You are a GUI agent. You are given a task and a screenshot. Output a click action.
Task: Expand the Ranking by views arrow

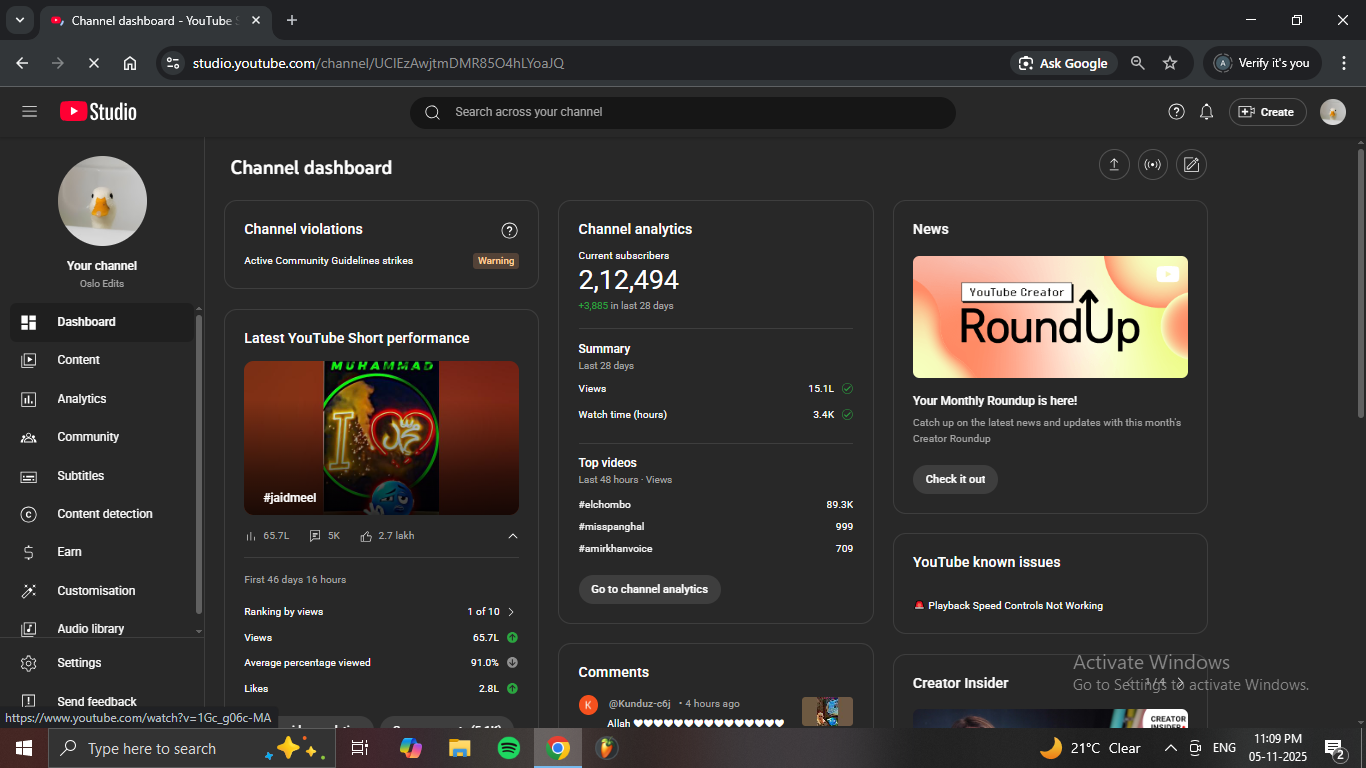(x=511, y=612)
